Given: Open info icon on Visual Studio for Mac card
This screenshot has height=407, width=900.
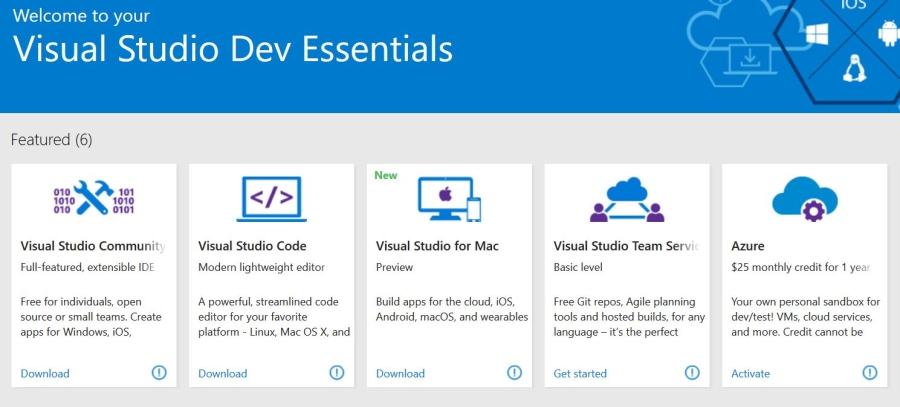Looking at the screenshot, I should (x=515, y=373).
